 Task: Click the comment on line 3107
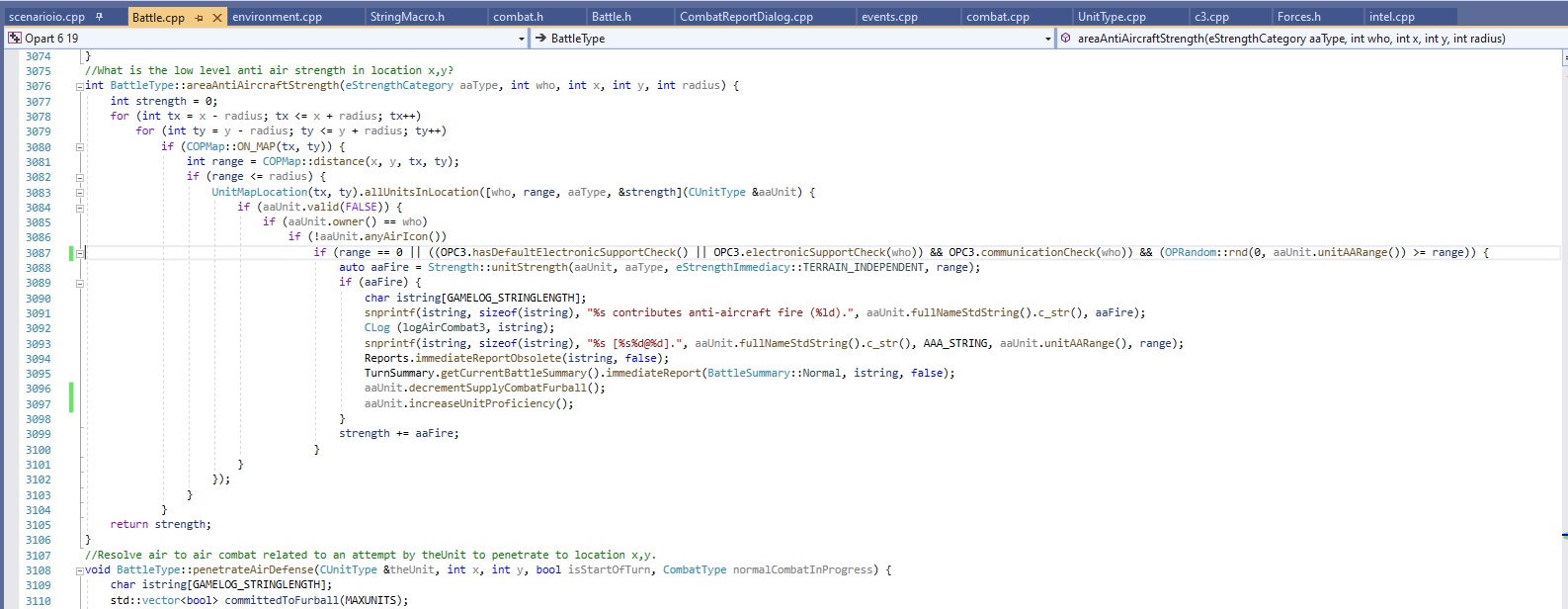[x=371, y=556]
